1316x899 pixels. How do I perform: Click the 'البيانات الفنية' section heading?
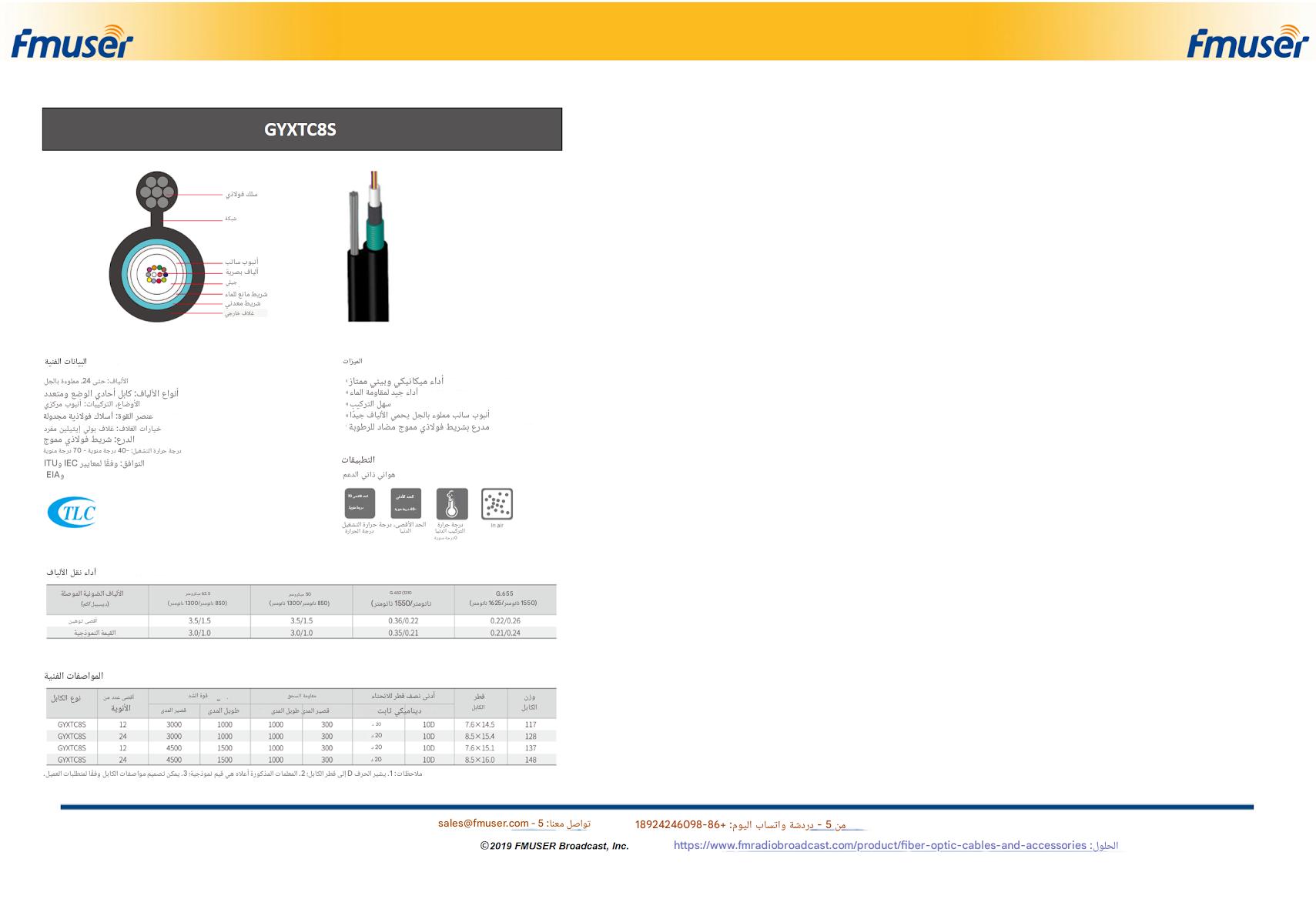click(x=65, y=362)
